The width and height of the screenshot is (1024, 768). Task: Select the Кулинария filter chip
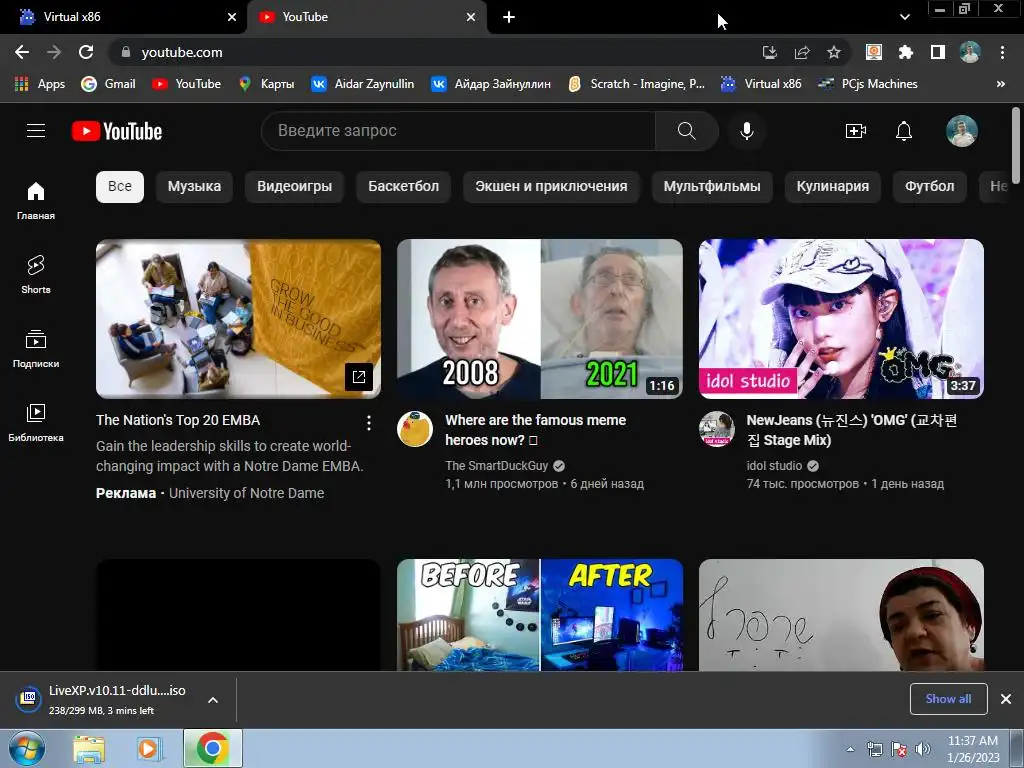833,186
